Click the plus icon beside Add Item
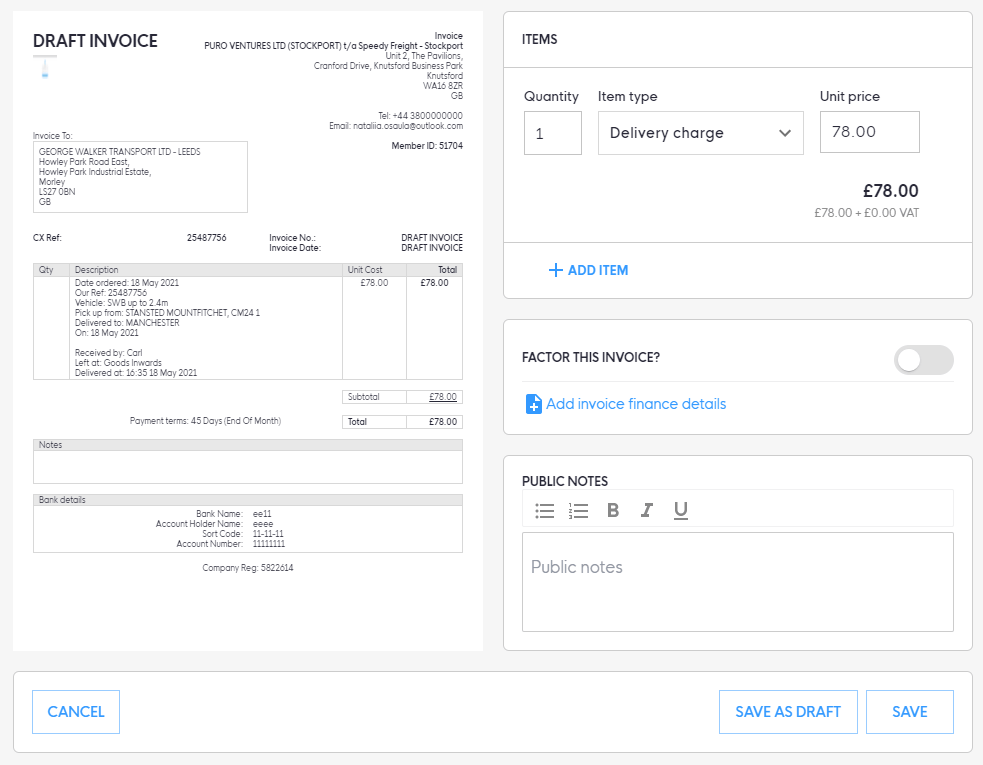The height and width of the screenshot is (765, 983). tap(555, 270)
